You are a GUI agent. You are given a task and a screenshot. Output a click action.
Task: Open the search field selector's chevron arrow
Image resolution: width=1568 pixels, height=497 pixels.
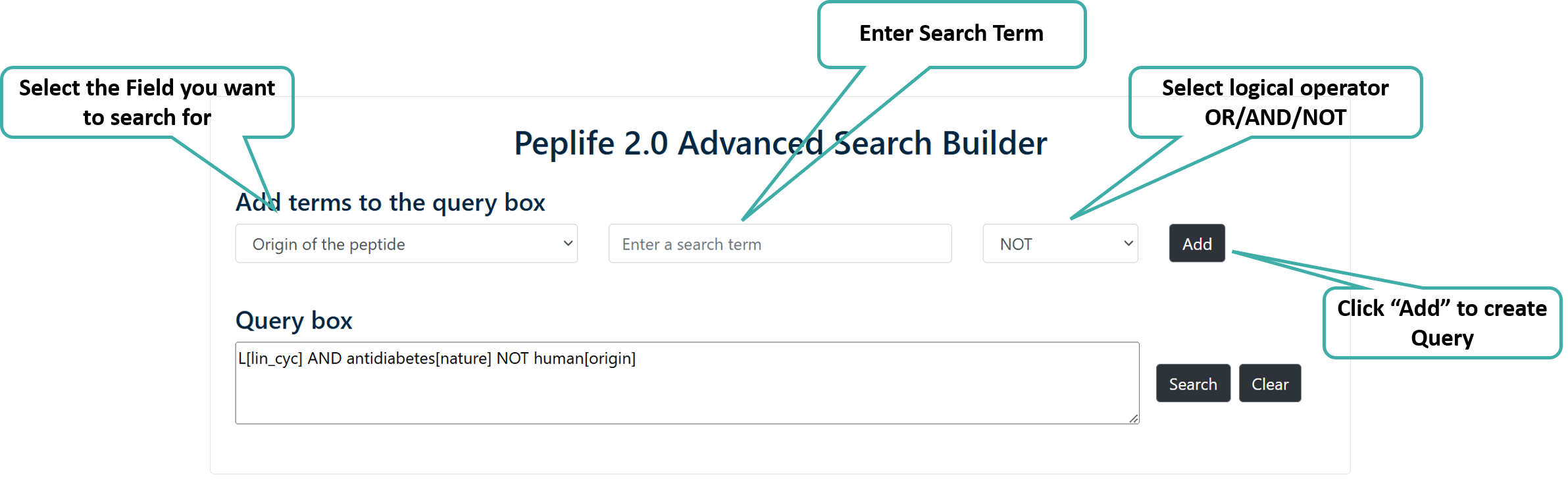pyautogui.click(x=567, y=244)
